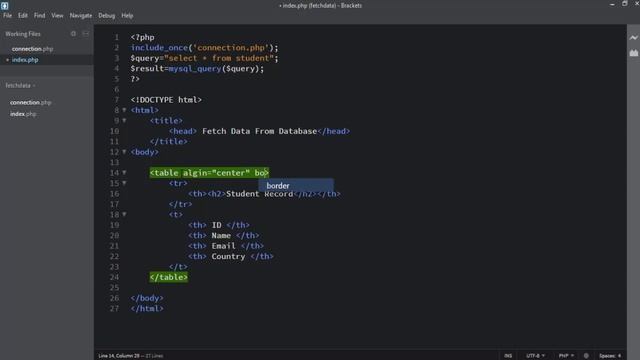This screenshot has width=640, height=360.
Task: Open the Edit menu
Action: coord(23,16)
